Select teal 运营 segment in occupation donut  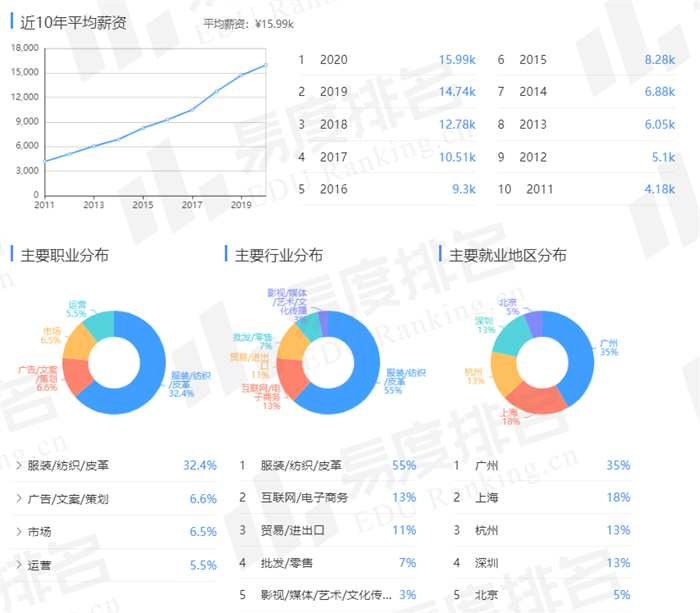pos(99,322)
